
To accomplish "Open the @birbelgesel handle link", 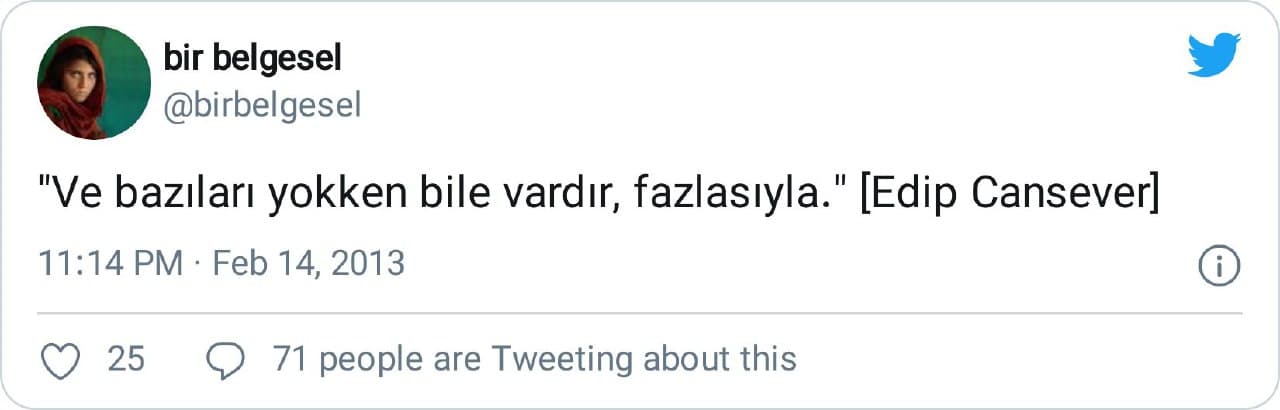I will (261, 105).
